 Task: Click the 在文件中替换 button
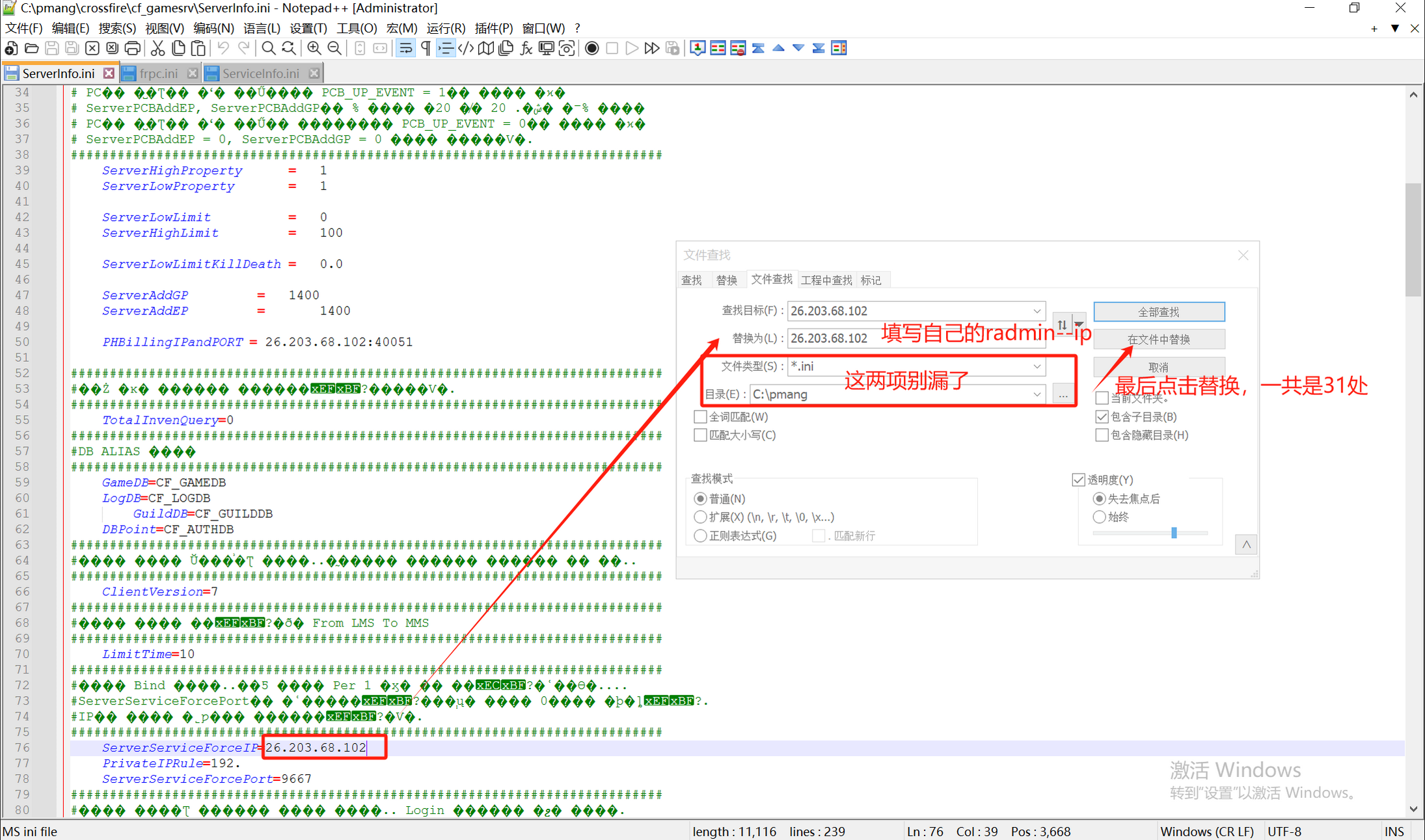(1158, 339)
